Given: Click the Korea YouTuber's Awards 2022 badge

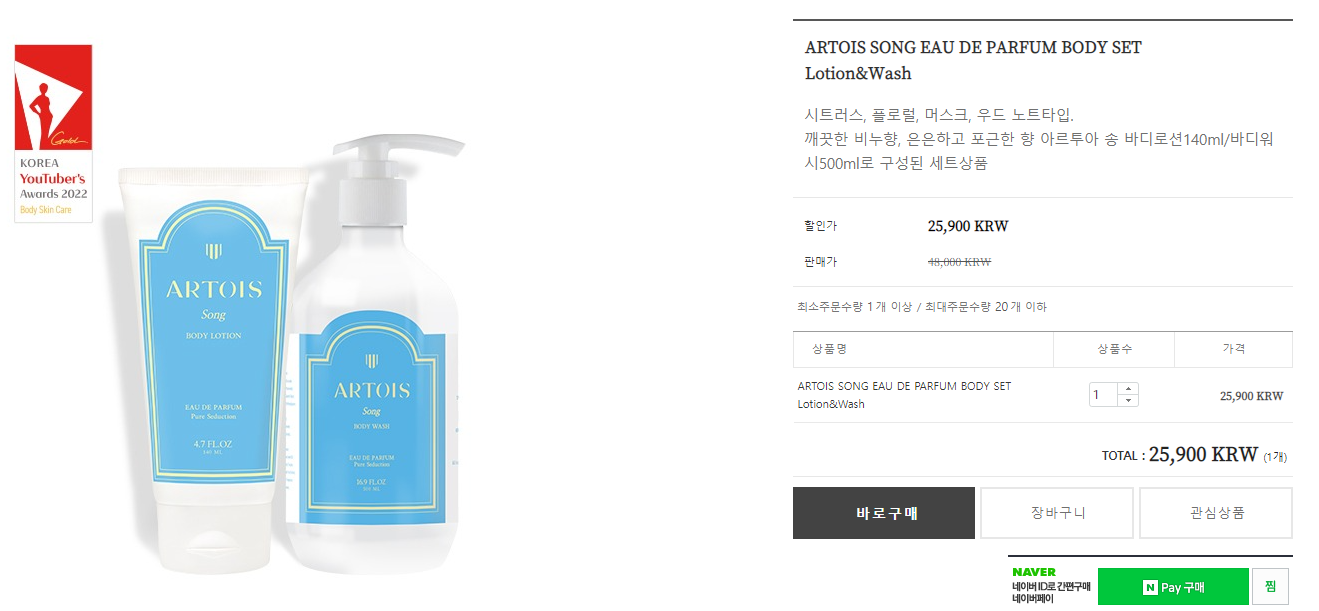Looking at the screenshot, I should click(53, 133).
